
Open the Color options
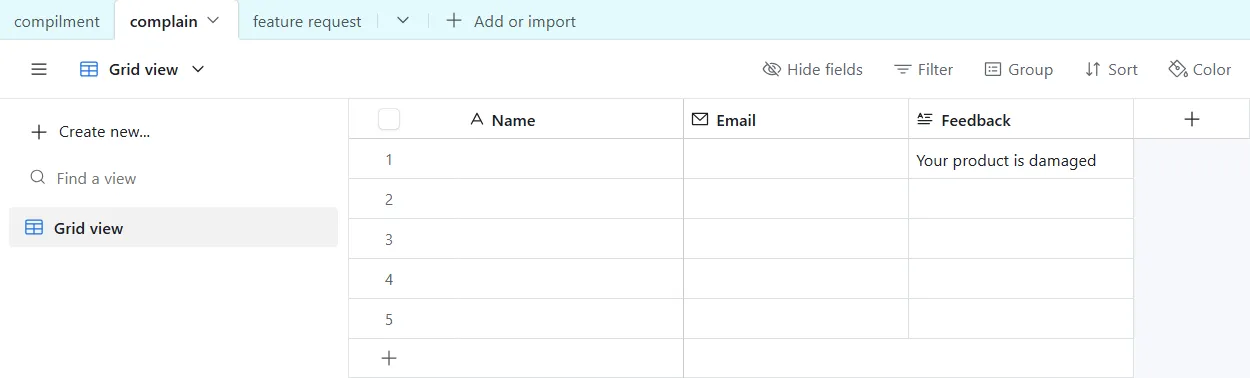coord(1199,69)
